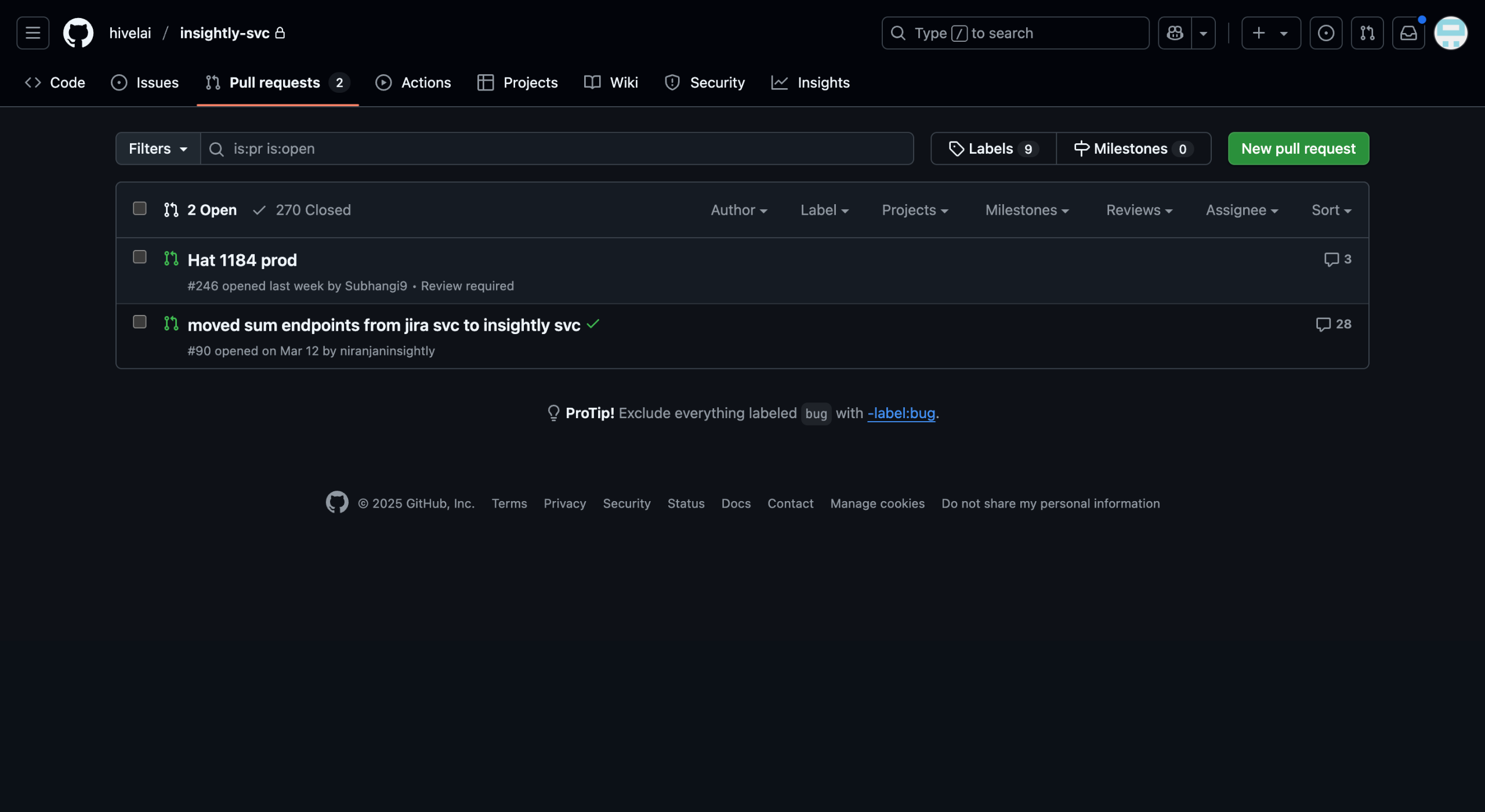Click footer GitHub logo mark

tap(337, 503)
